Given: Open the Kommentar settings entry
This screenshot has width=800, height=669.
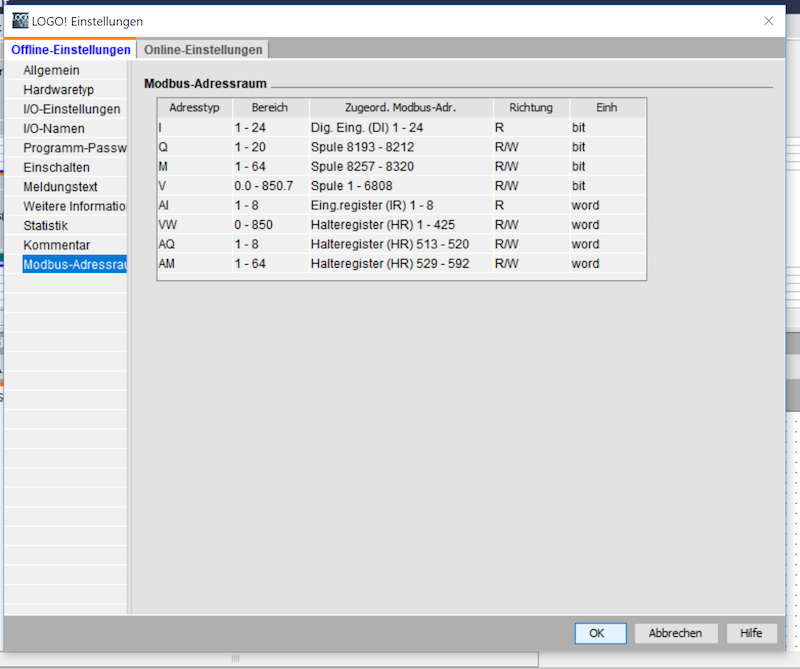Looking at the screenshot, I should pos(56,245).
